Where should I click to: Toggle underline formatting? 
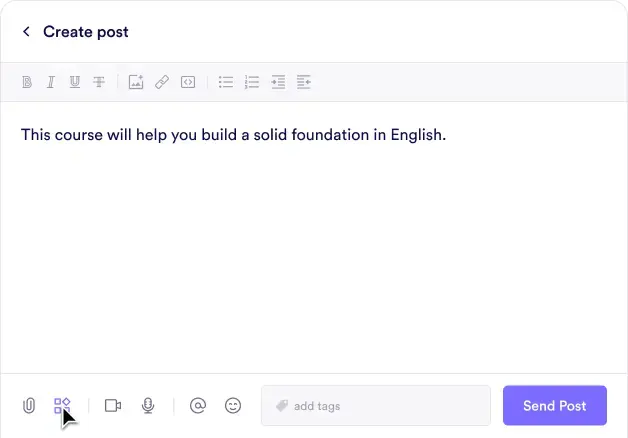tap(75, 82)
